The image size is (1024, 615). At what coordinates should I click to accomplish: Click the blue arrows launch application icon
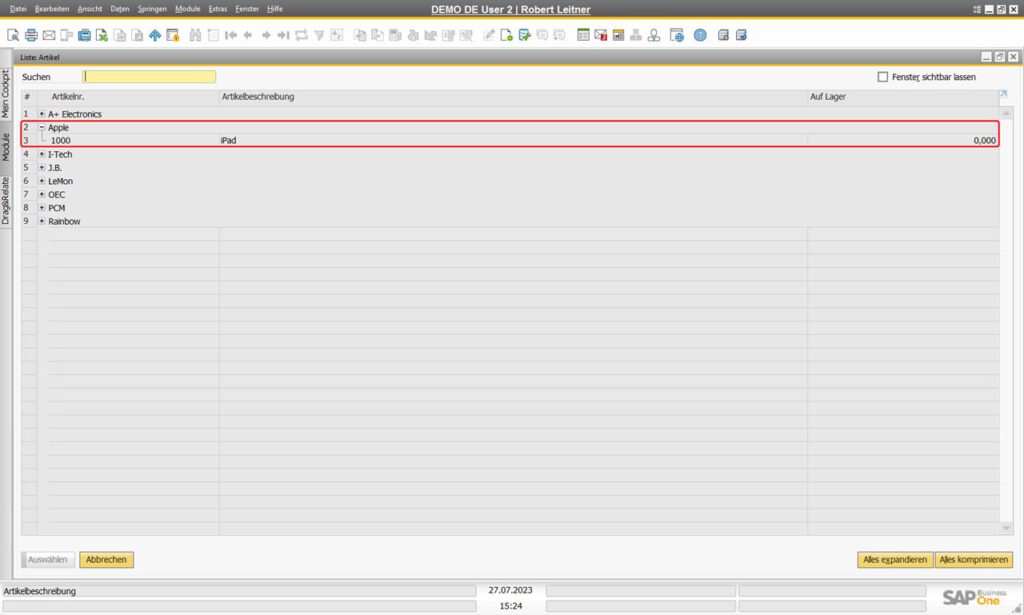(x=155, y=35)
